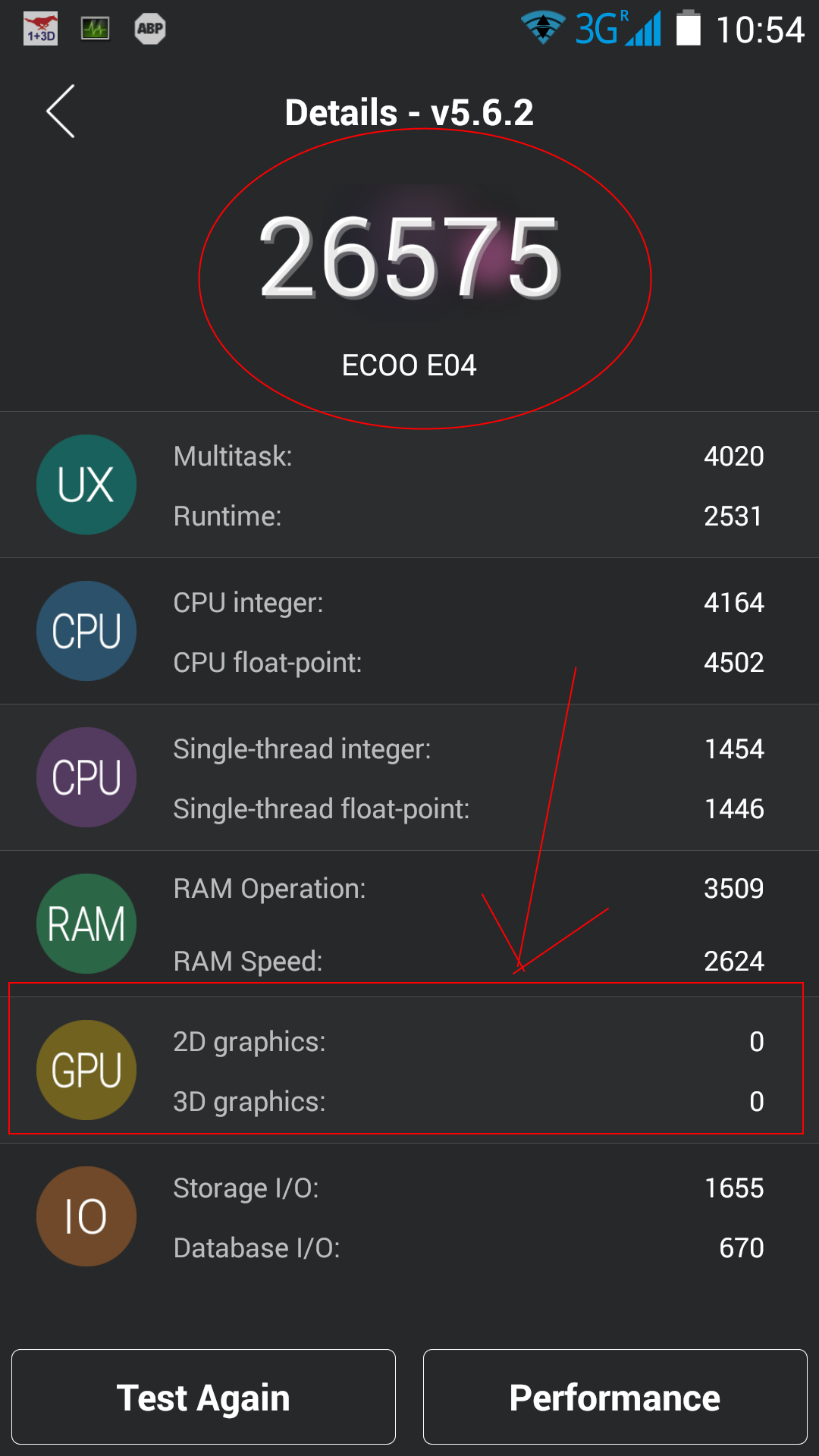
Task: Tap the ECOO E04 device name
Action: point(409,366)
